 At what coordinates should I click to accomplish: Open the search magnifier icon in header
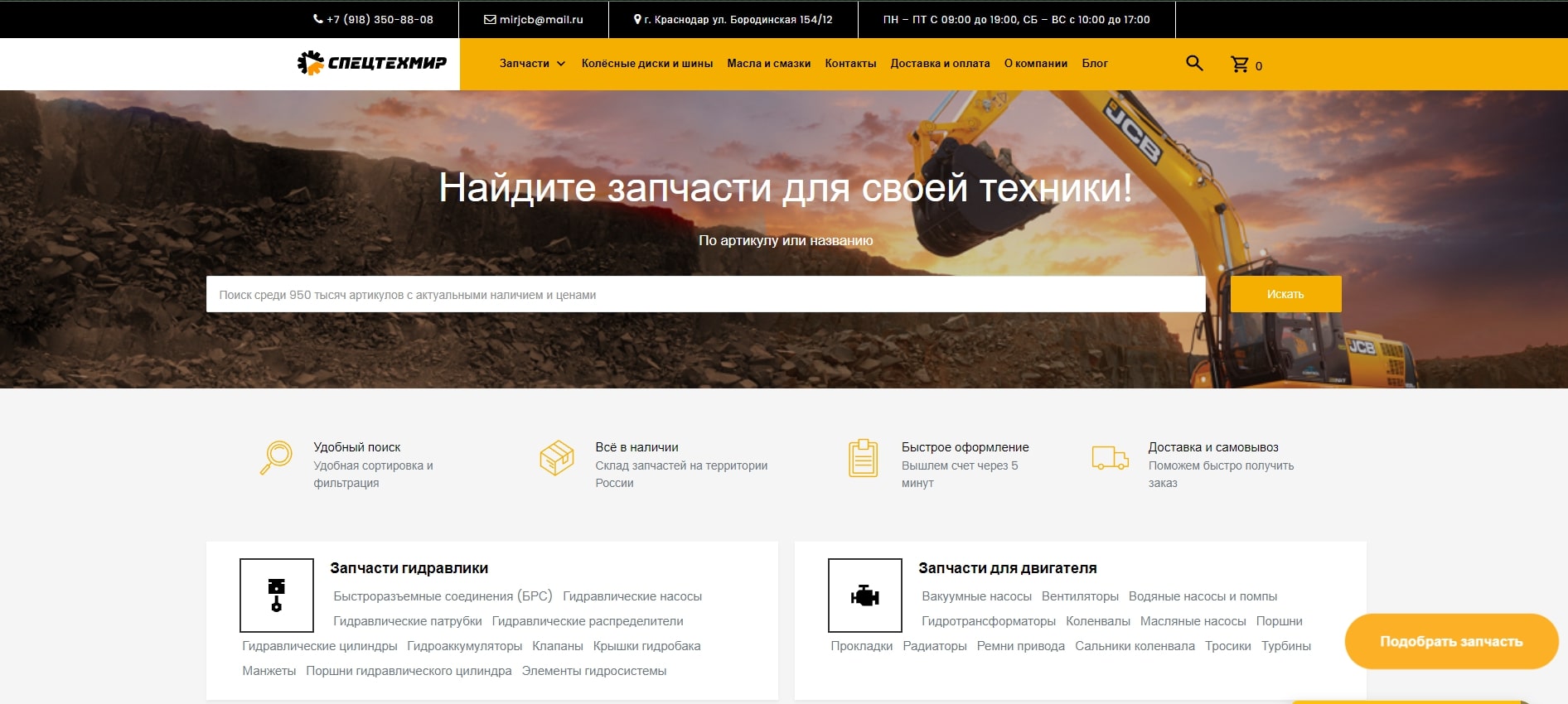coord(1194,63)
